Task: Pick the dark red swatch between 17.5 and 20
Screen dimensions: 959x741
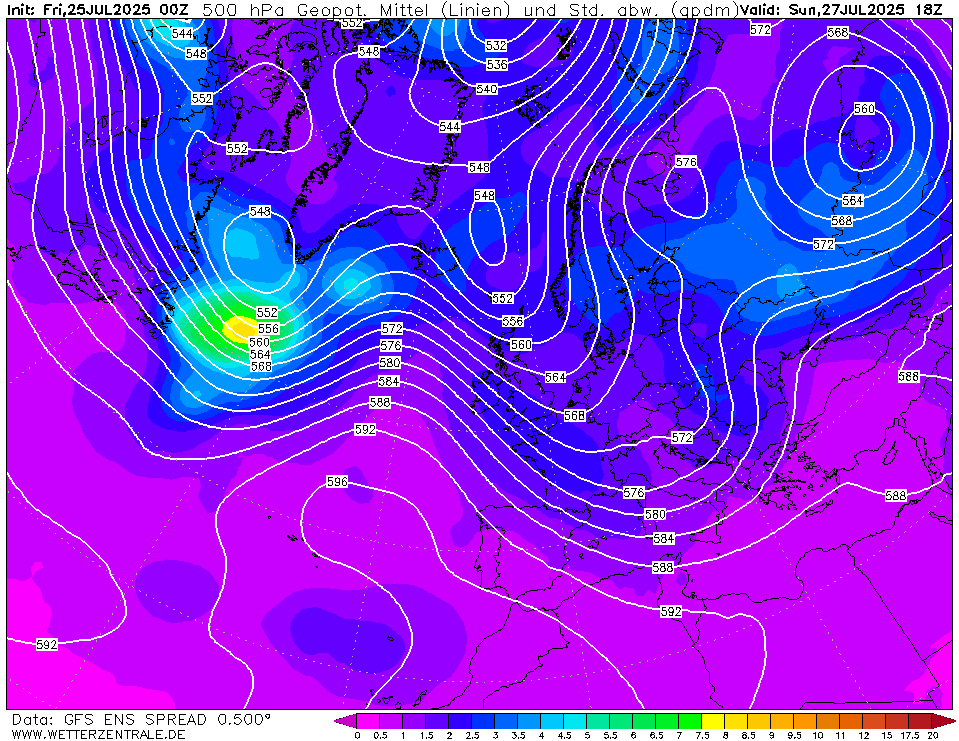Action: click(921, 721)
